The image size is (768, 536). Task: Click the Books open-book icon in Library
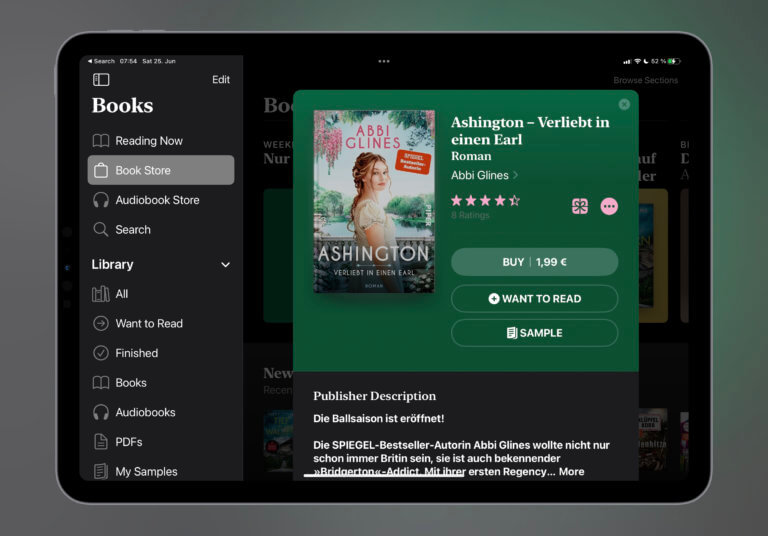coord(101,383)
